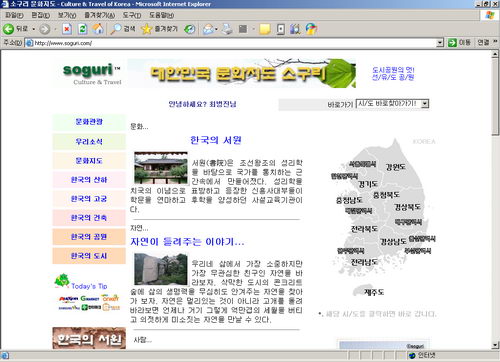Click the yellow Discuss note toolbar icon

pyautogui.click(x=265, y=29)
